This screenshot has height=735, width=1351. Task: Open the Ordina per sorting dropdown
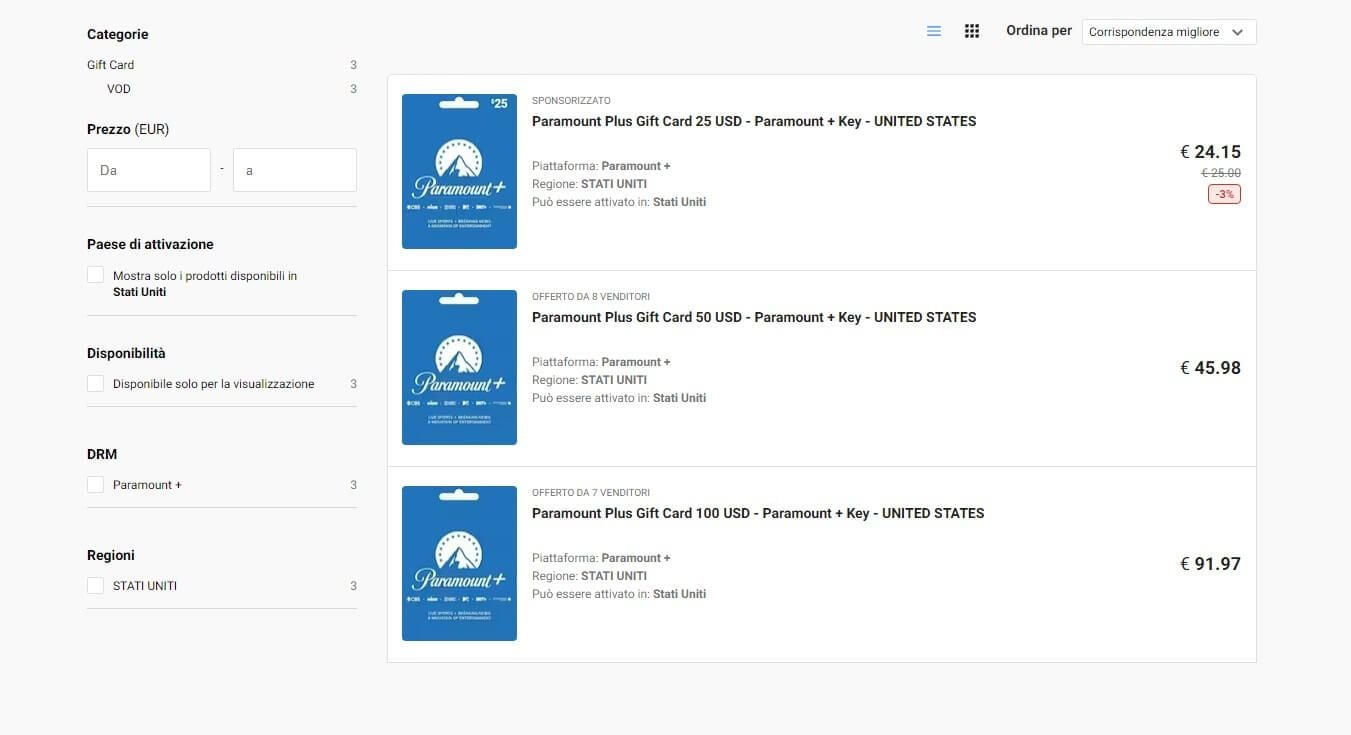pos(1169,32)
